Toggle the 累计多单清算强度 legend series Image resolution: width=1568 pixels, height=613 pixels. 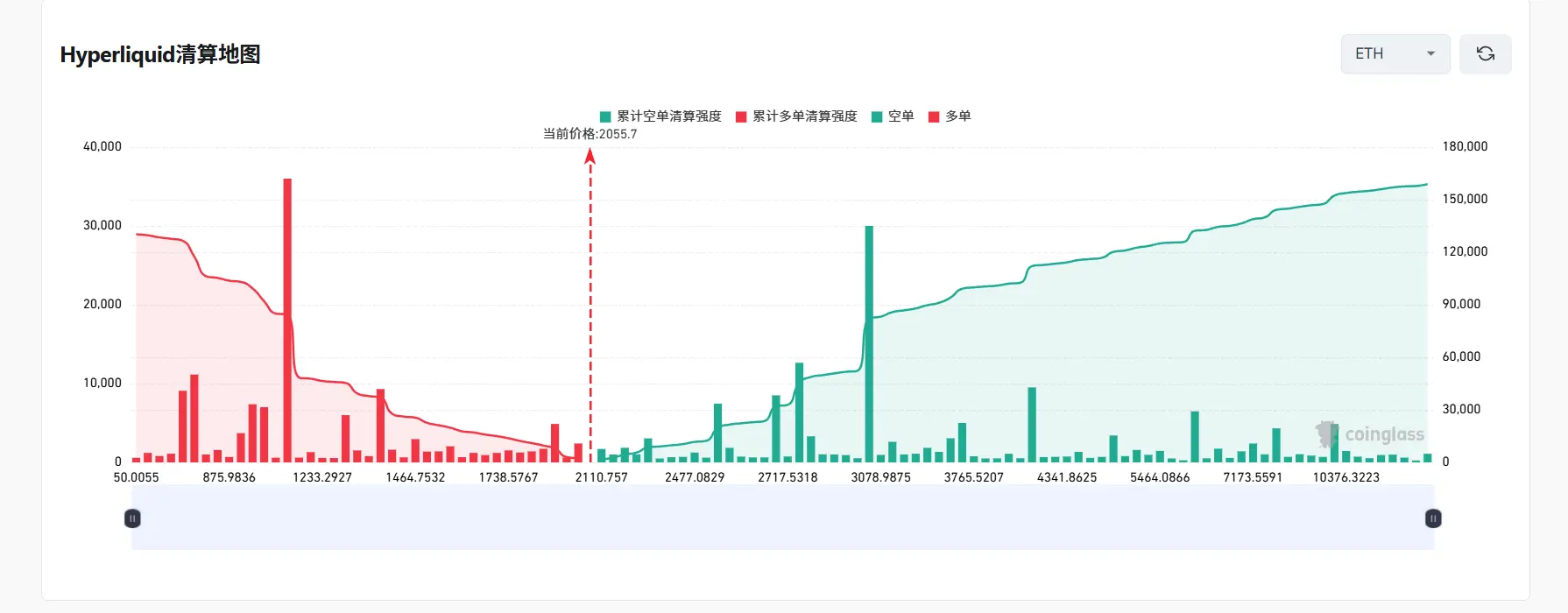point(796,116)
